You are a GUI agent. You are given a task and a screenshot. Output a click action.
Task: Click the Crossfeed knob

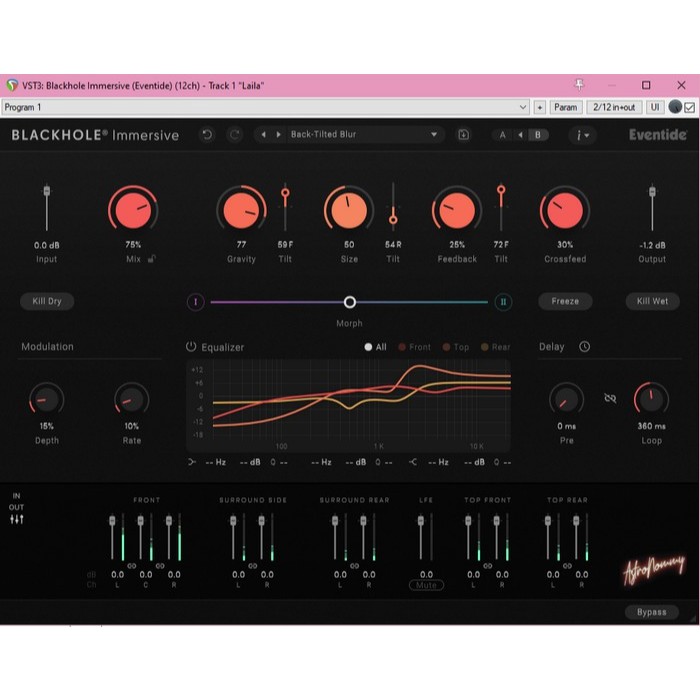coord(565,210)
